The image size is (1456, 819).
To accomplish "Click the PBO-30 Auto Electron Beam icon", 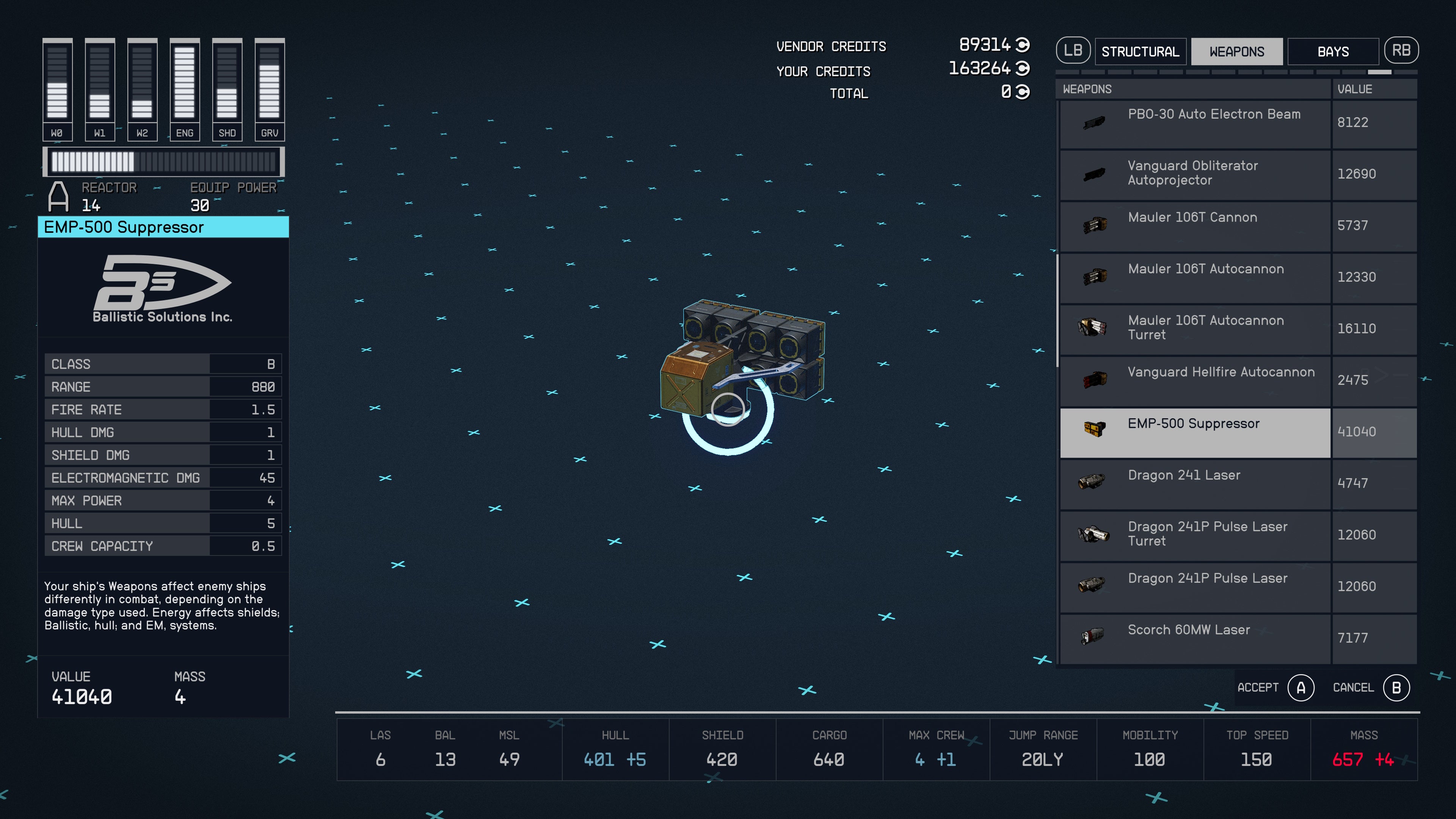I will [1094, 122].
